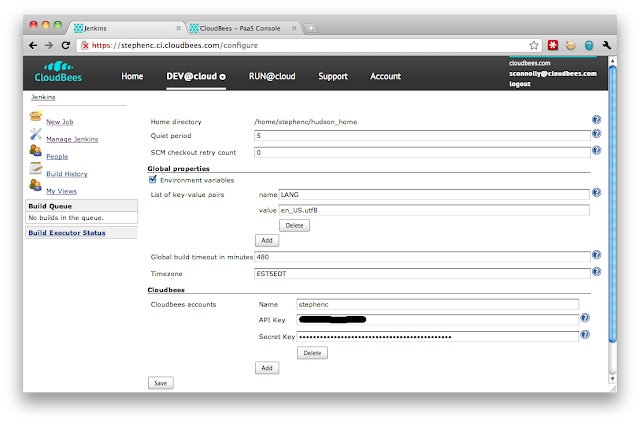Open help for Home directory field

coord(596,120)
